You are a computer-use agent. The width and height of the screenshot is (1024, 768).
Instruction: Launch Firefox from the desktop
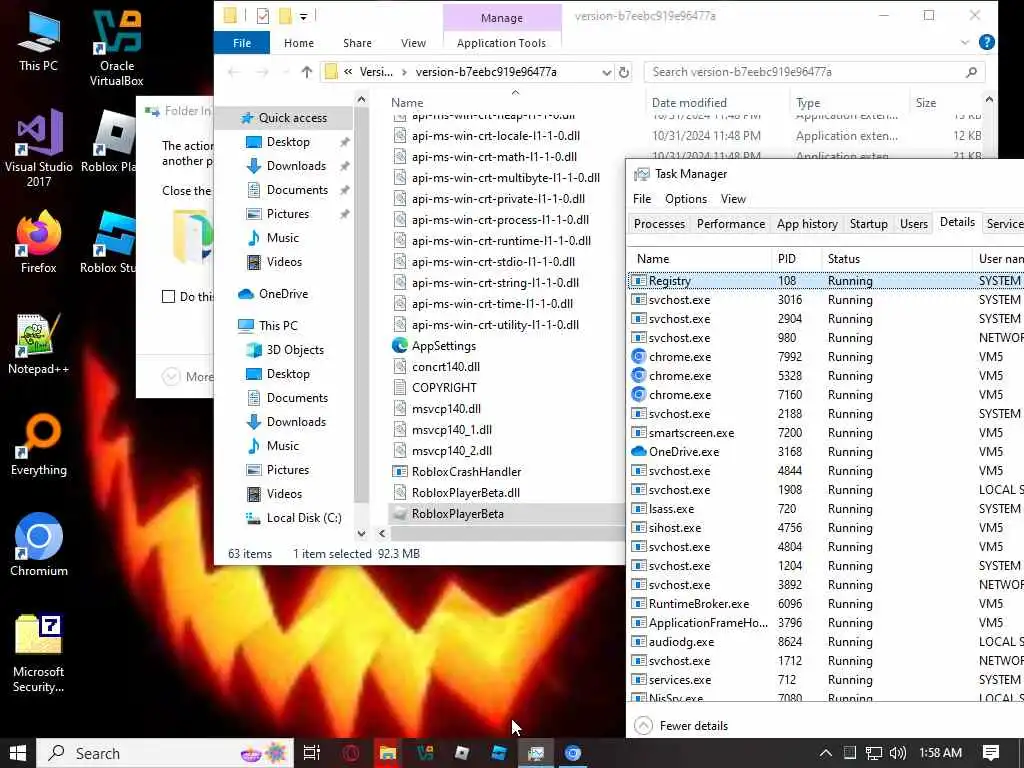point(39,242)
